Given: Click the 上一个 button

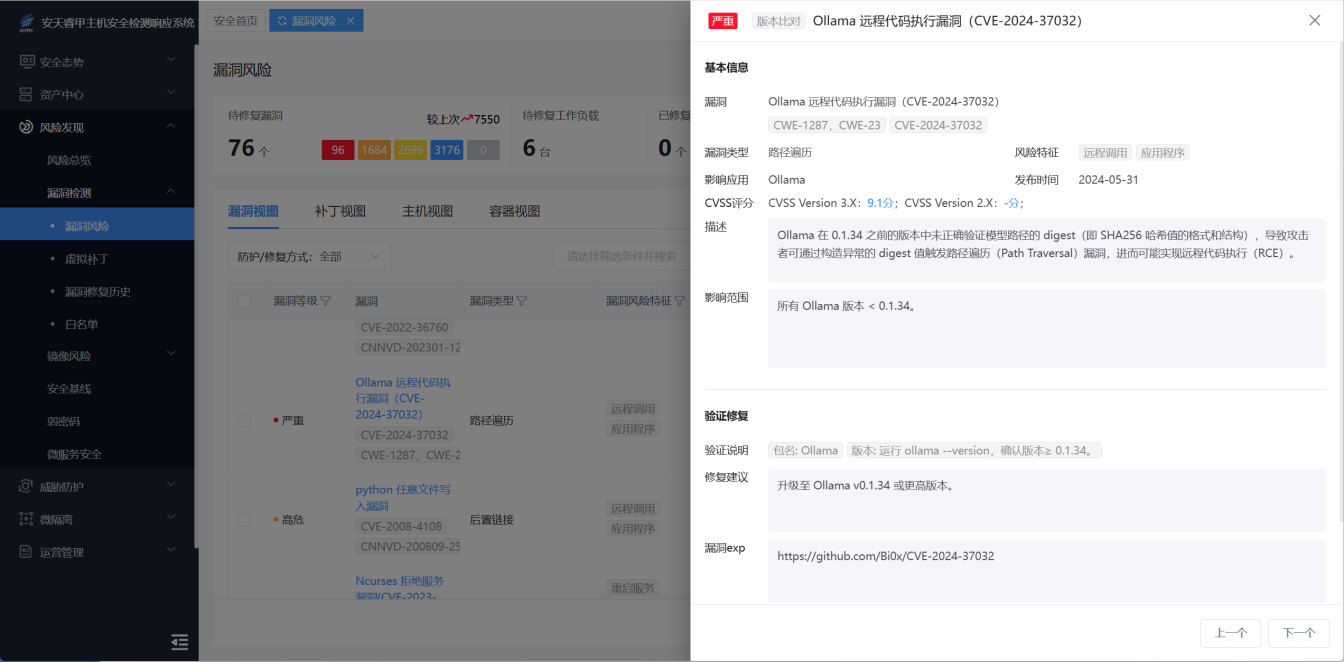Looking at the screenshot, I should (x=1231, y=633).
